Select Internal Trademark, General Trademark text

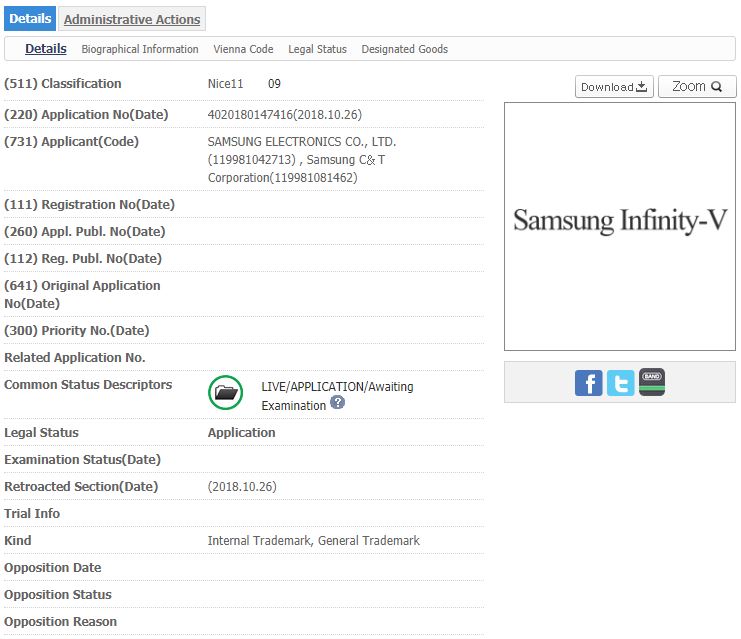(x=314, y=541)
